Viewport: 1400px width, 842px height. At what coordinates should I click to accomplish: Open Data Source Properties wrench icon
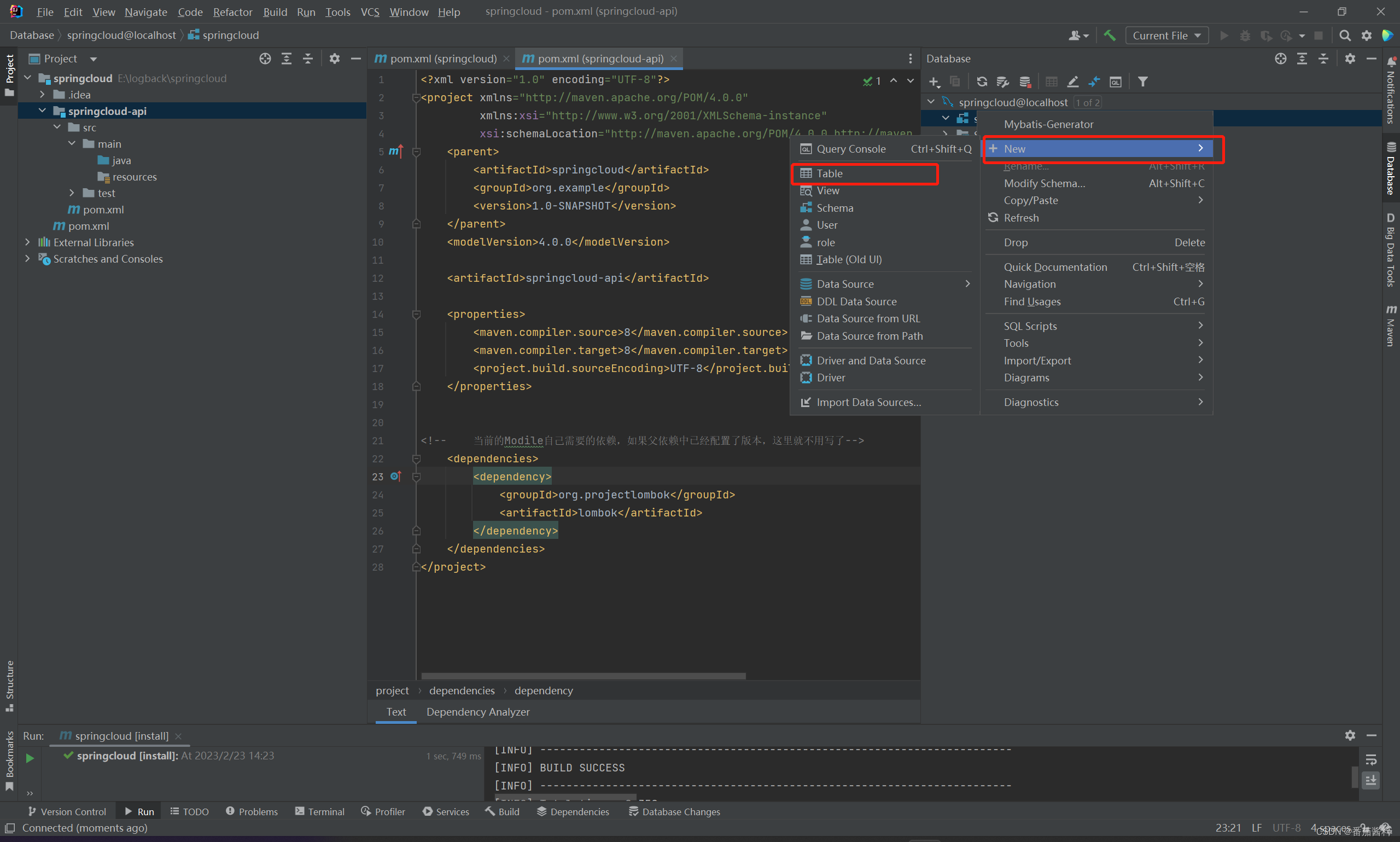click(x=1002, y=82)
